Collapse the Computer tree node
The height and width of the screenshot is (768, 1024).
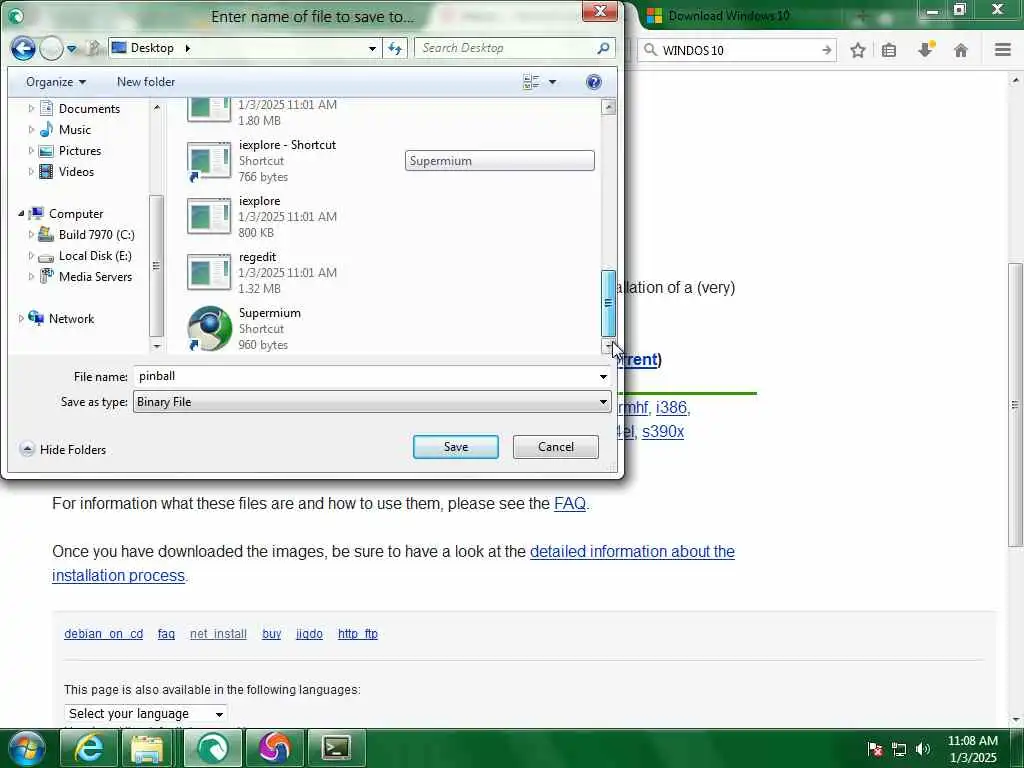(x=21, y=214)
